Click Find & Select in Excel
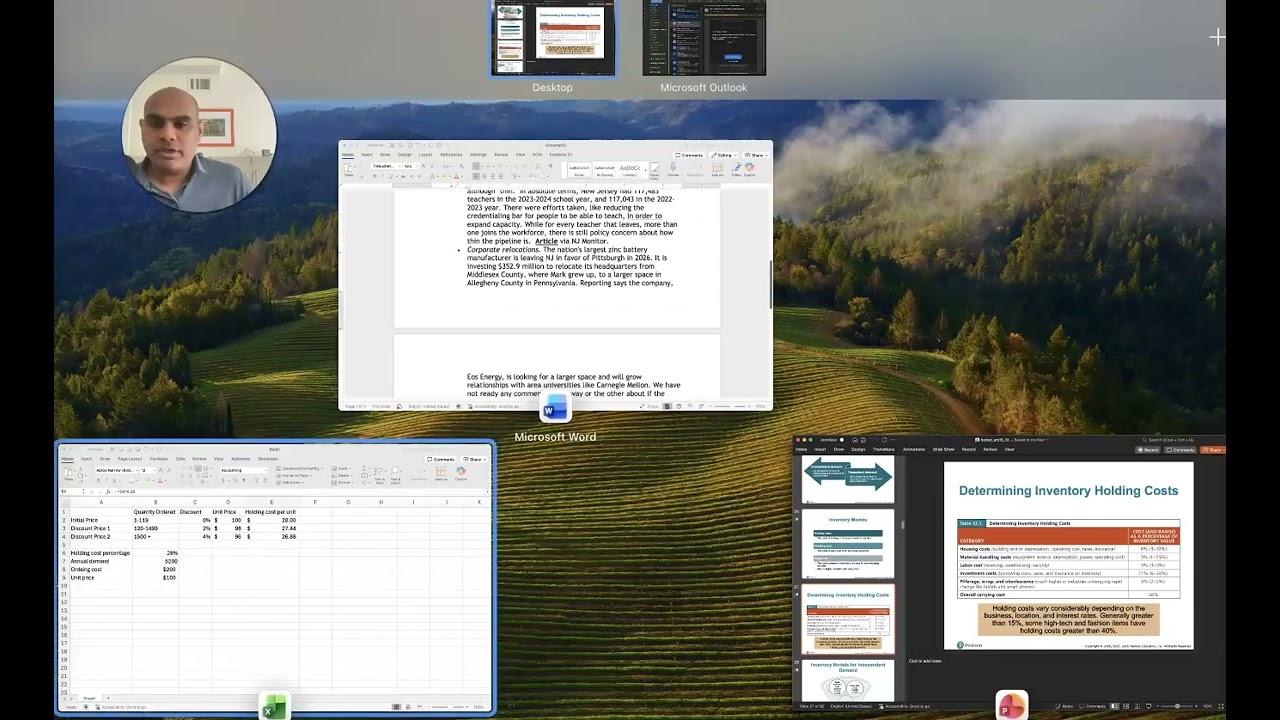 coord(395,475)
